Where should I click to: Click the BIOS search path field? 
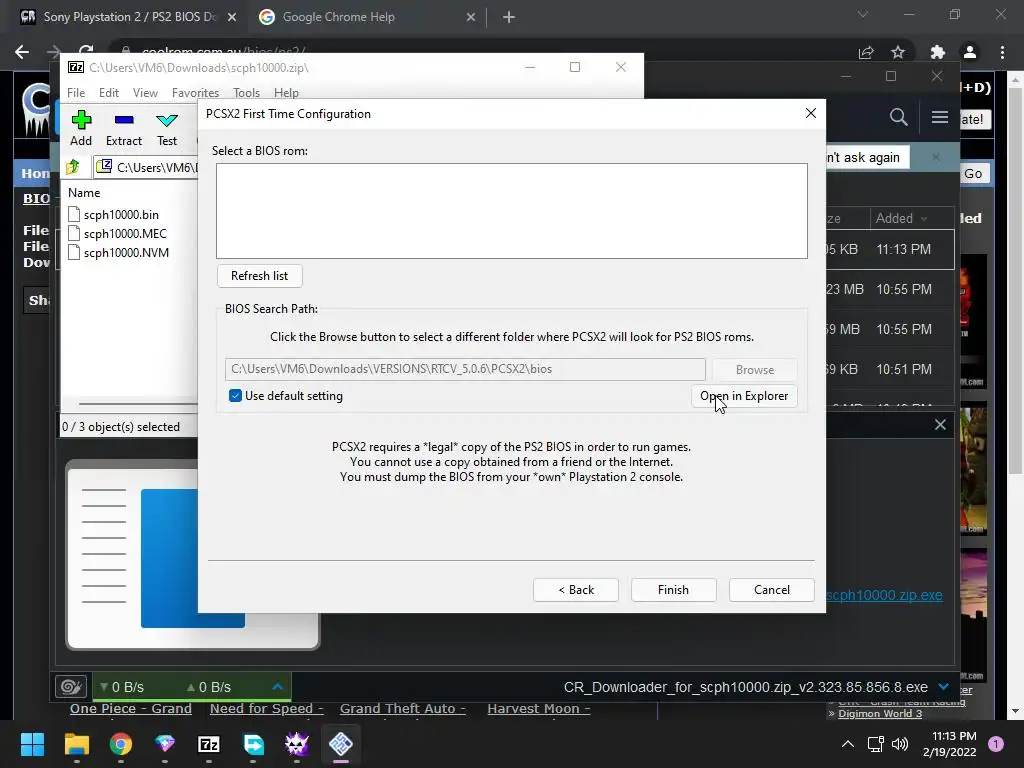(x=465, y=369)
